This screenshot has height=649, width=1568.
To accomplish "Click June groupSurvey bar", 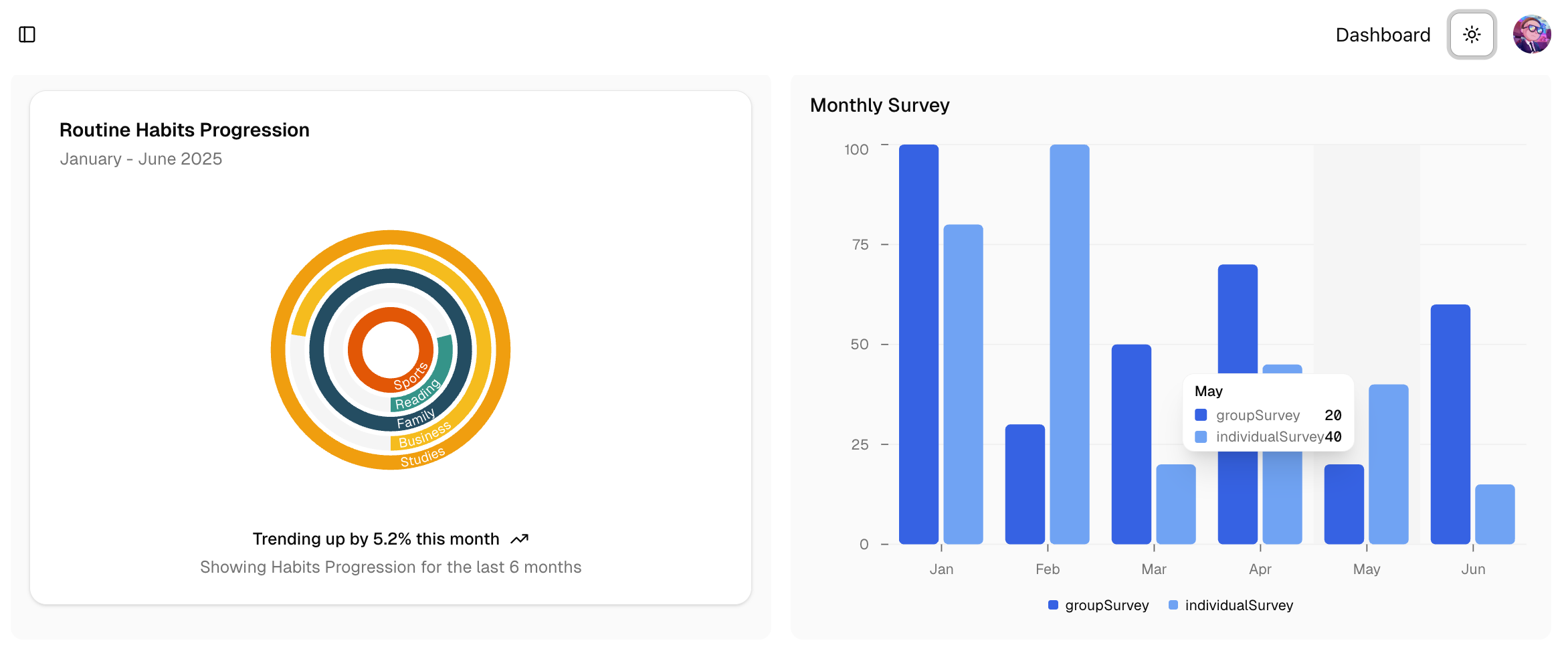I will (1450, 424).
